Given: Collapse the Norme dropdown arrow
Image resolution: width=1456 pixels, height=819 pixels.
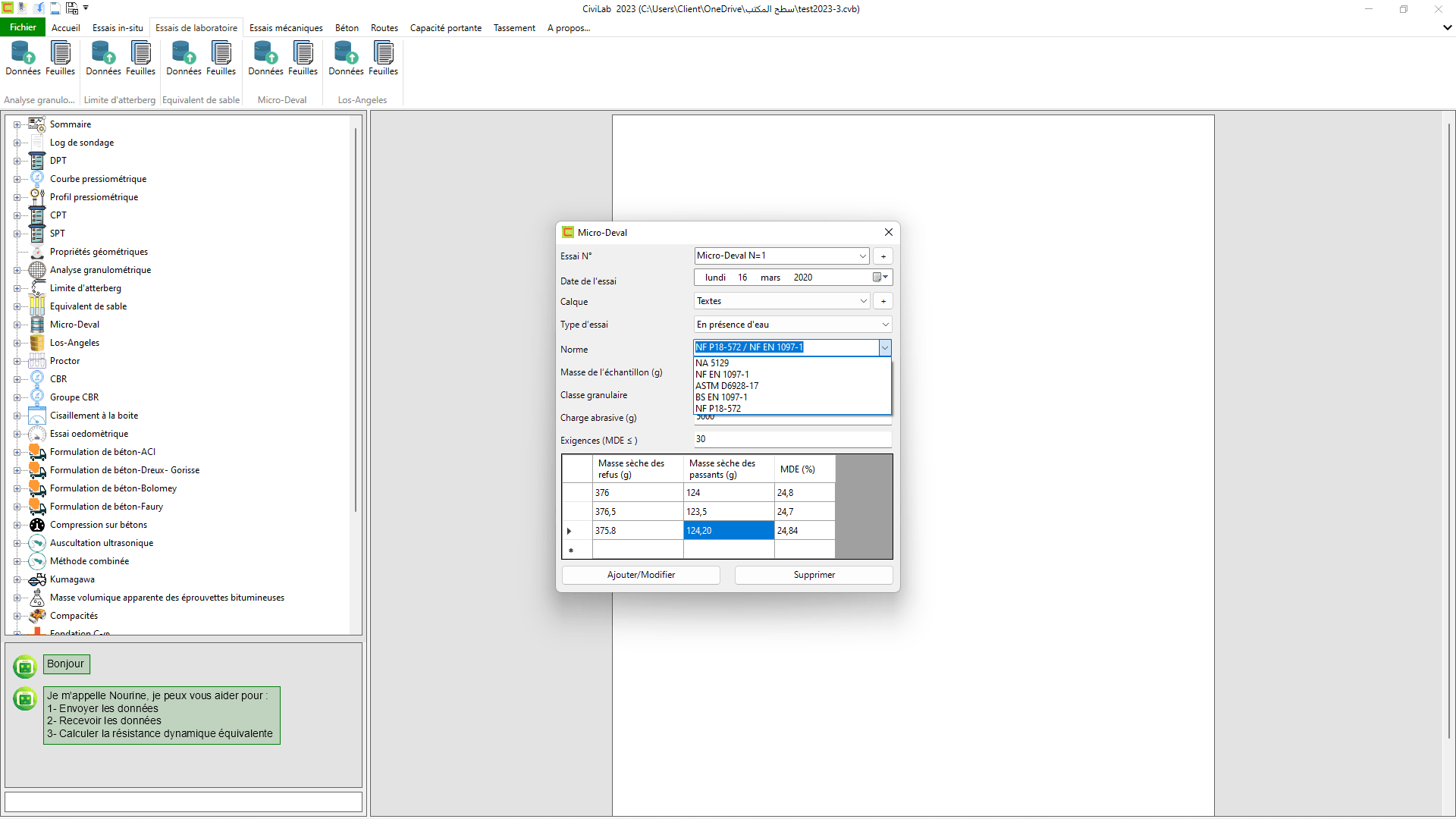Looking at the screenshot, I should [x=885, y=347].
